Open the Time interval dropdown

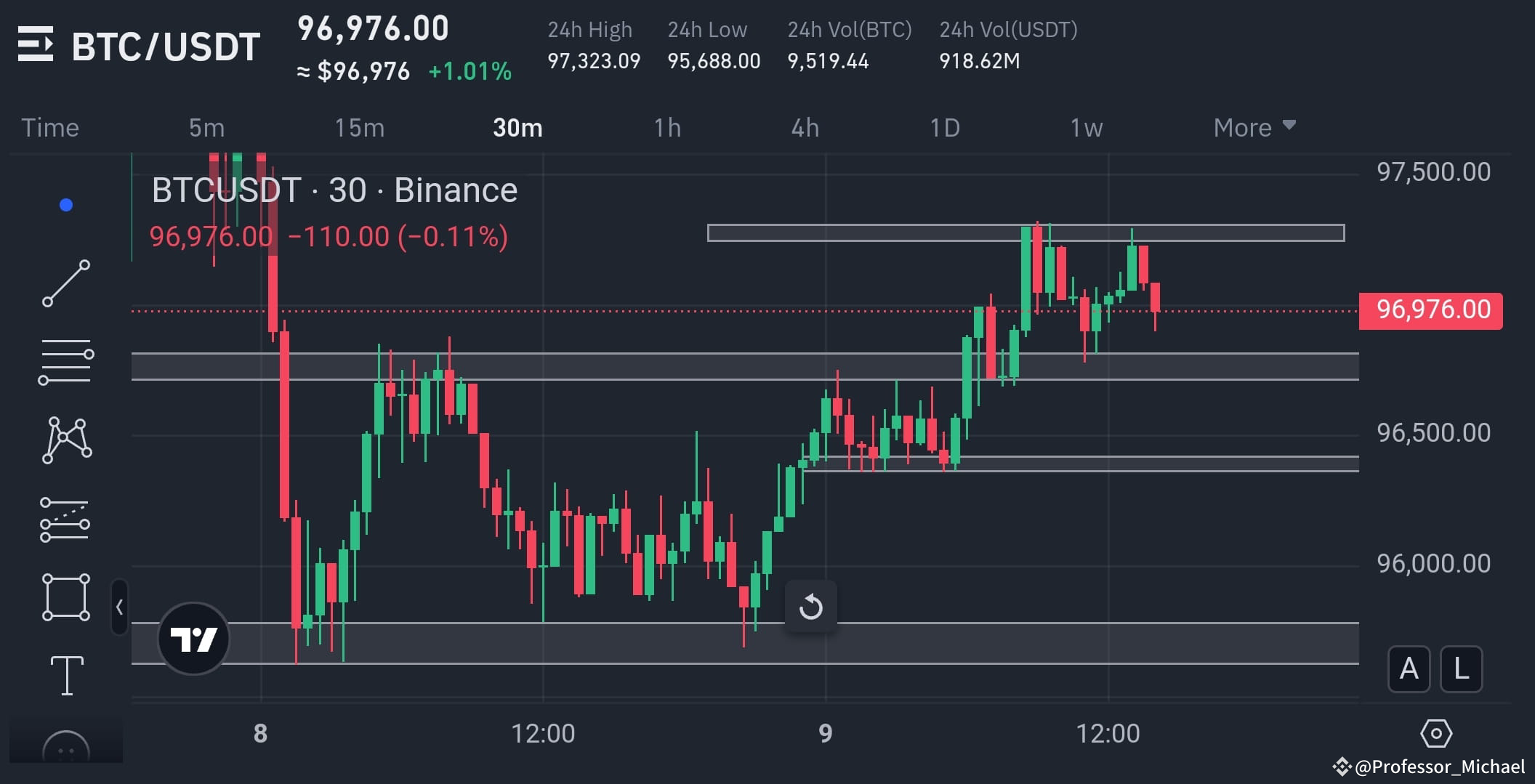tap(50, 127)
